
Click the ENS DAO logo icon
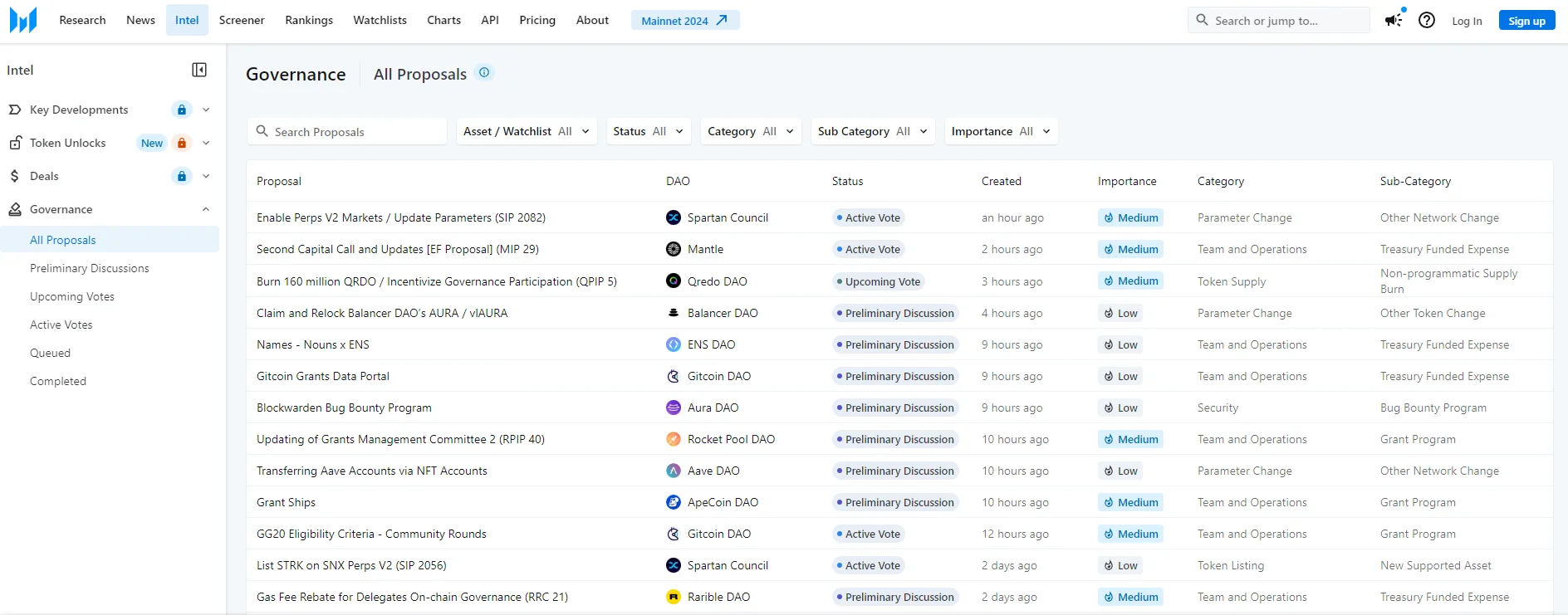(674, 344)
